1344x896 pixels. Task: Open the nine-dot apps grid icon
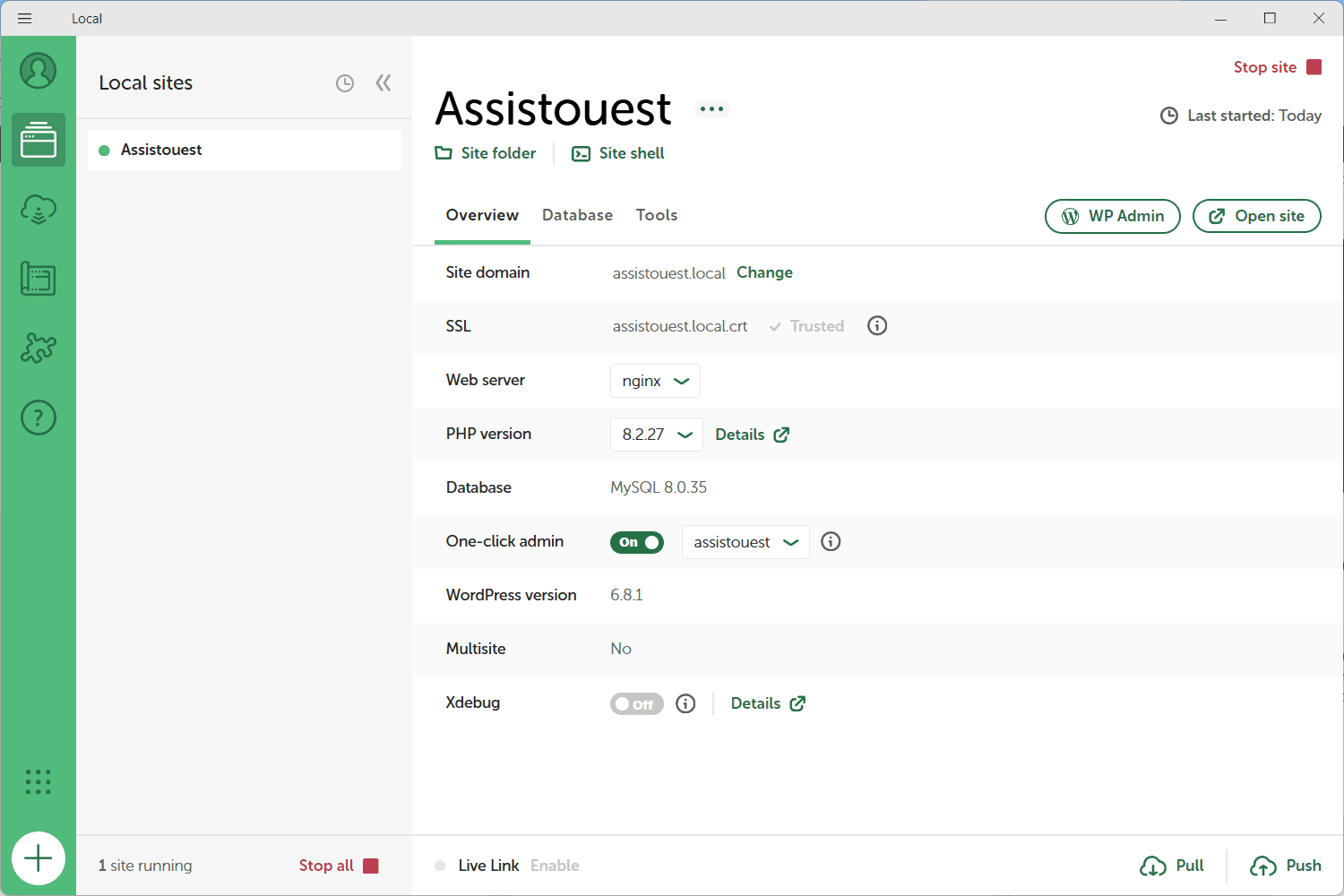coord(39,781)
